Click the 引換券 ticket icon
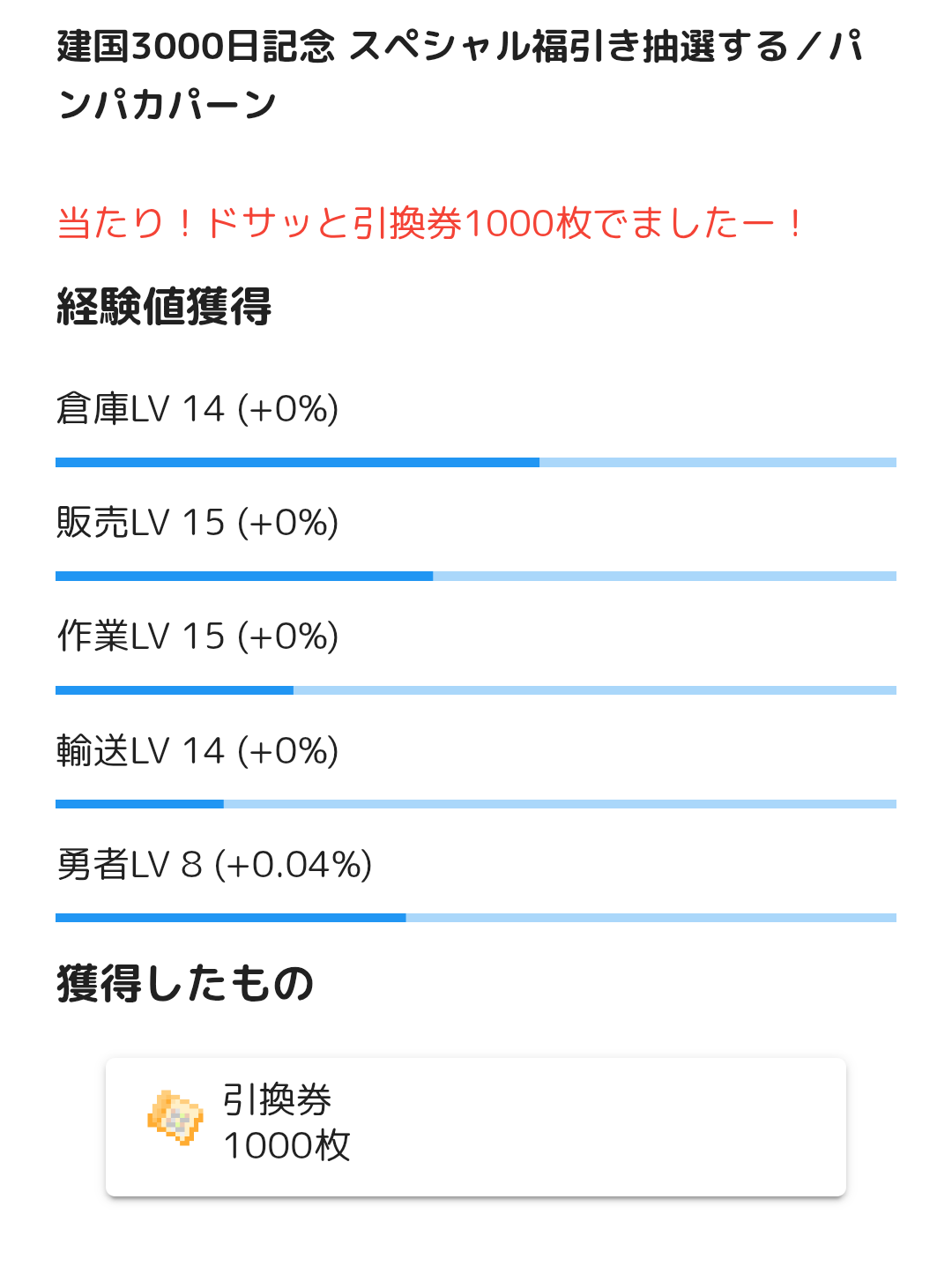The width and height of the screenshot is (952, 1281). pyautogui.click(x=175, y=1117)
